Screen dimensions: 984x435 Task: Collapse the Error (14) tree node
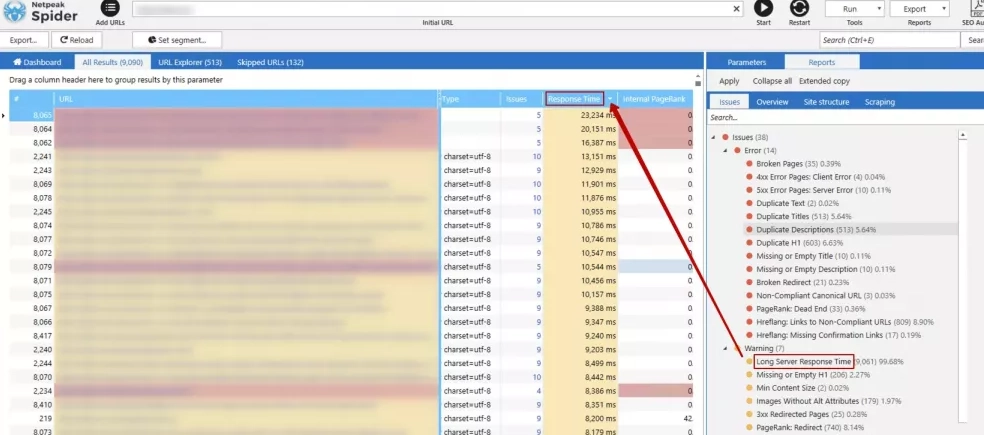click(725, 151)
